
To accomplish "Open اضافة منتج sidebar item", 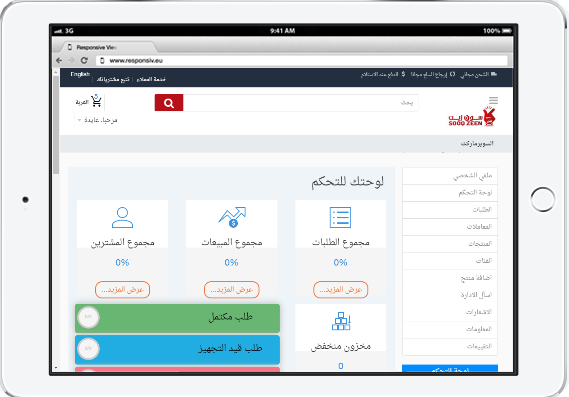I will pos(450,278).
